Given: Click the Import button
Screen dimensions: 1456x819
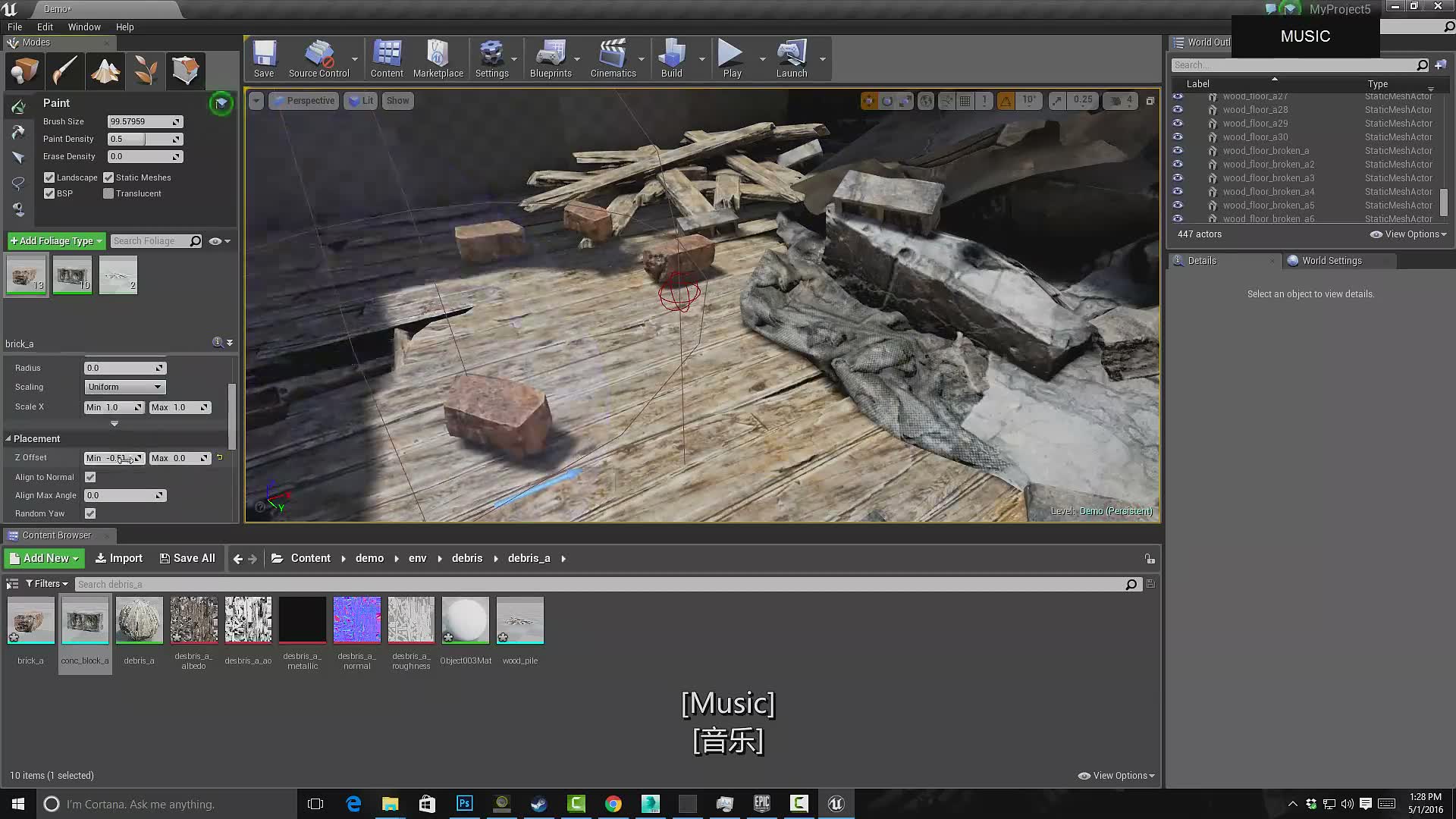Looking at the screenshot, I should coord(119,558).
